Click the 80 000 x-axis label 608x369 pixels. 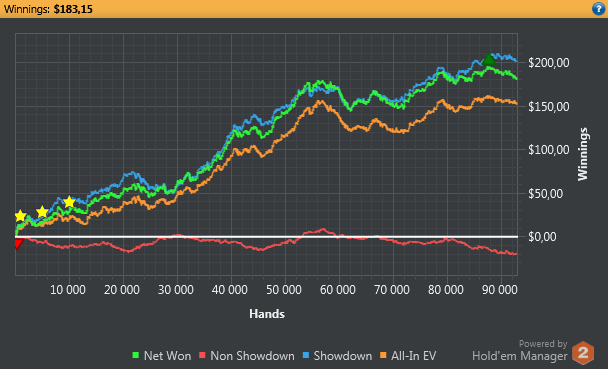(x=445, y=290)
